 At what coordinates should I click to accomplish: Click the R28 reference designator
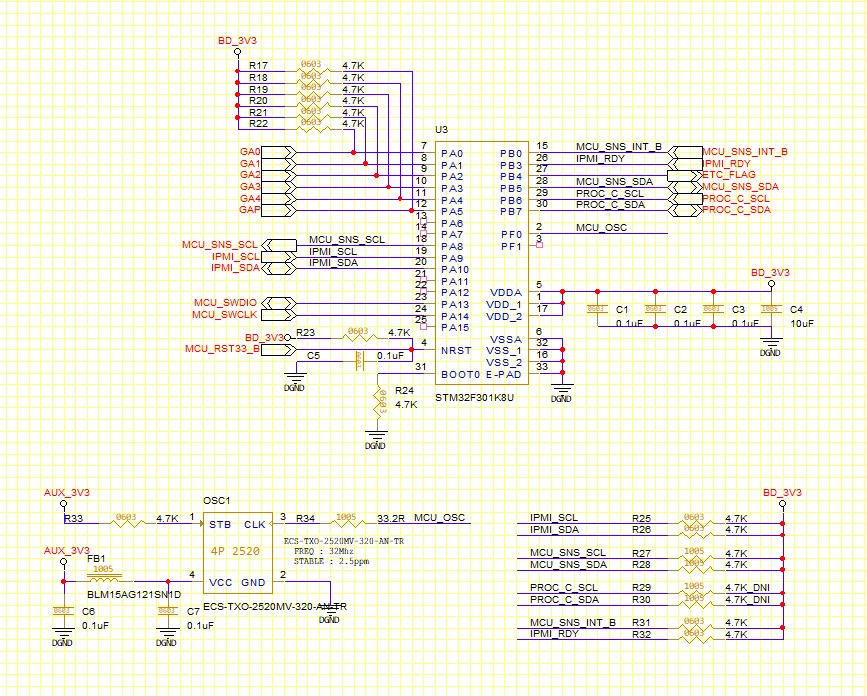click(641, 565)
